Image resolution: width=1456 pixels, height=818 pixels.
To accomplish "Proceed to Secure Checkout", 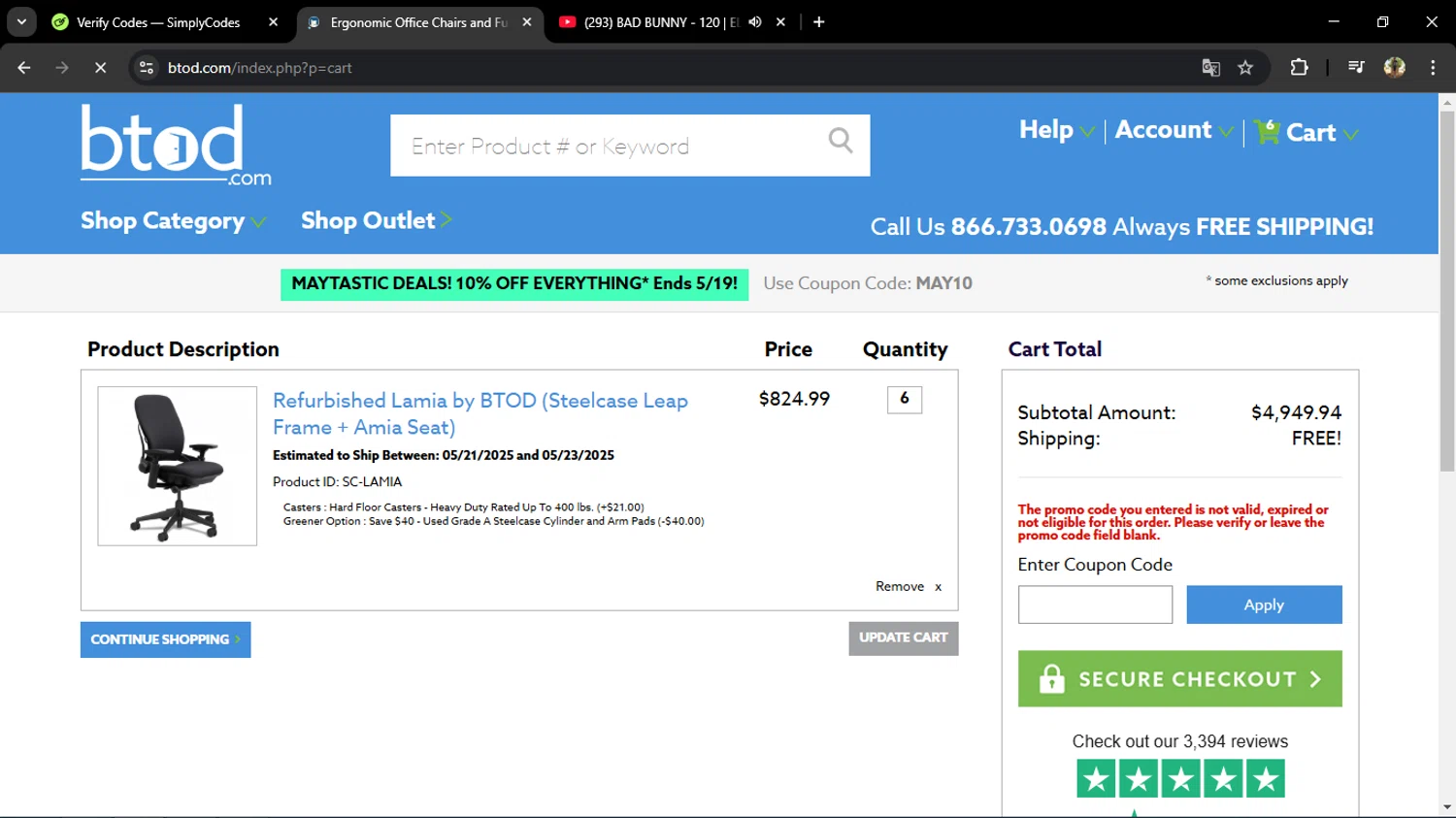I will coord(1179,678).
